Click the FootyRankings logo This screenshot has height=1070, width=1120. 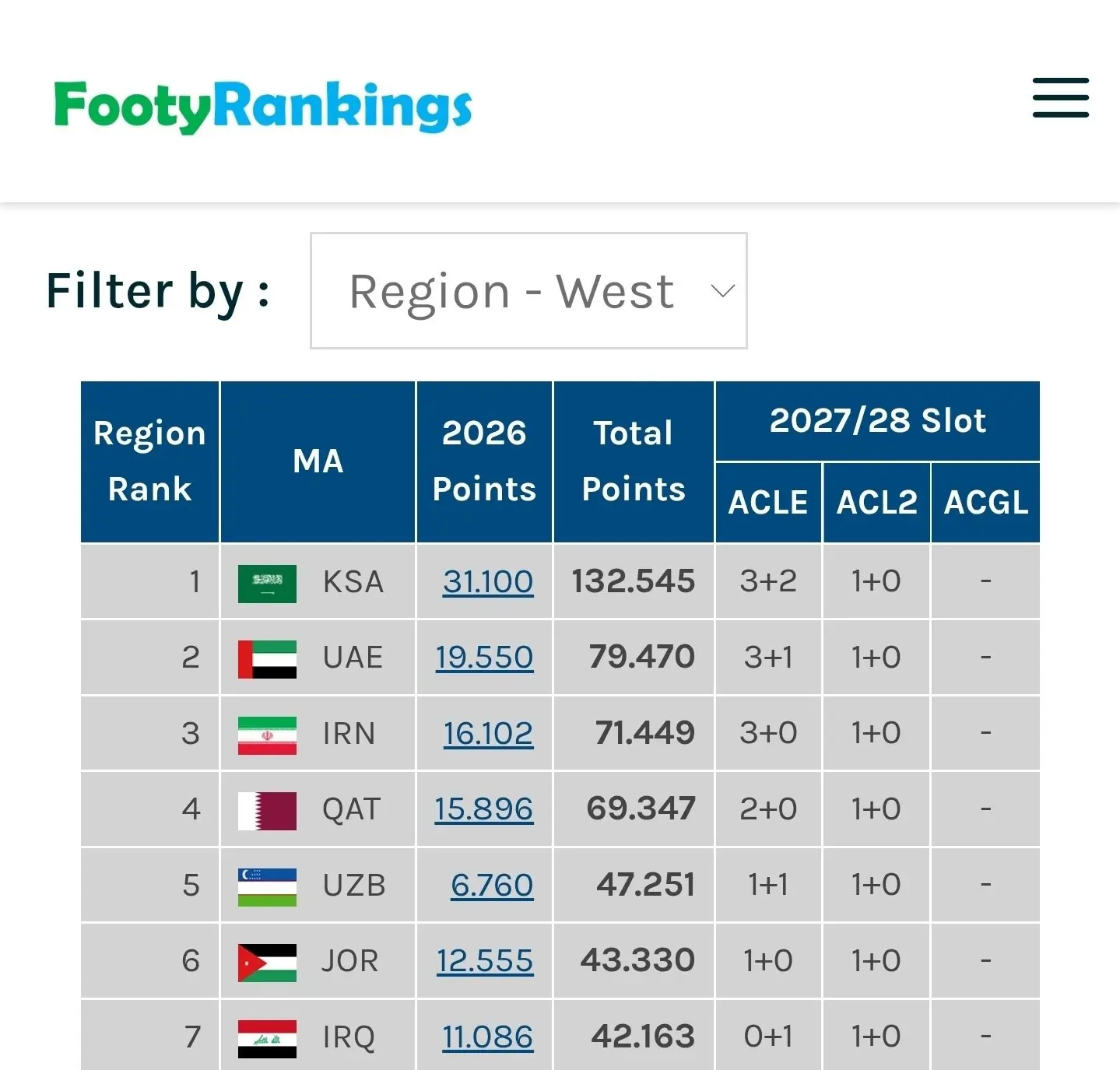pos(263,107)
